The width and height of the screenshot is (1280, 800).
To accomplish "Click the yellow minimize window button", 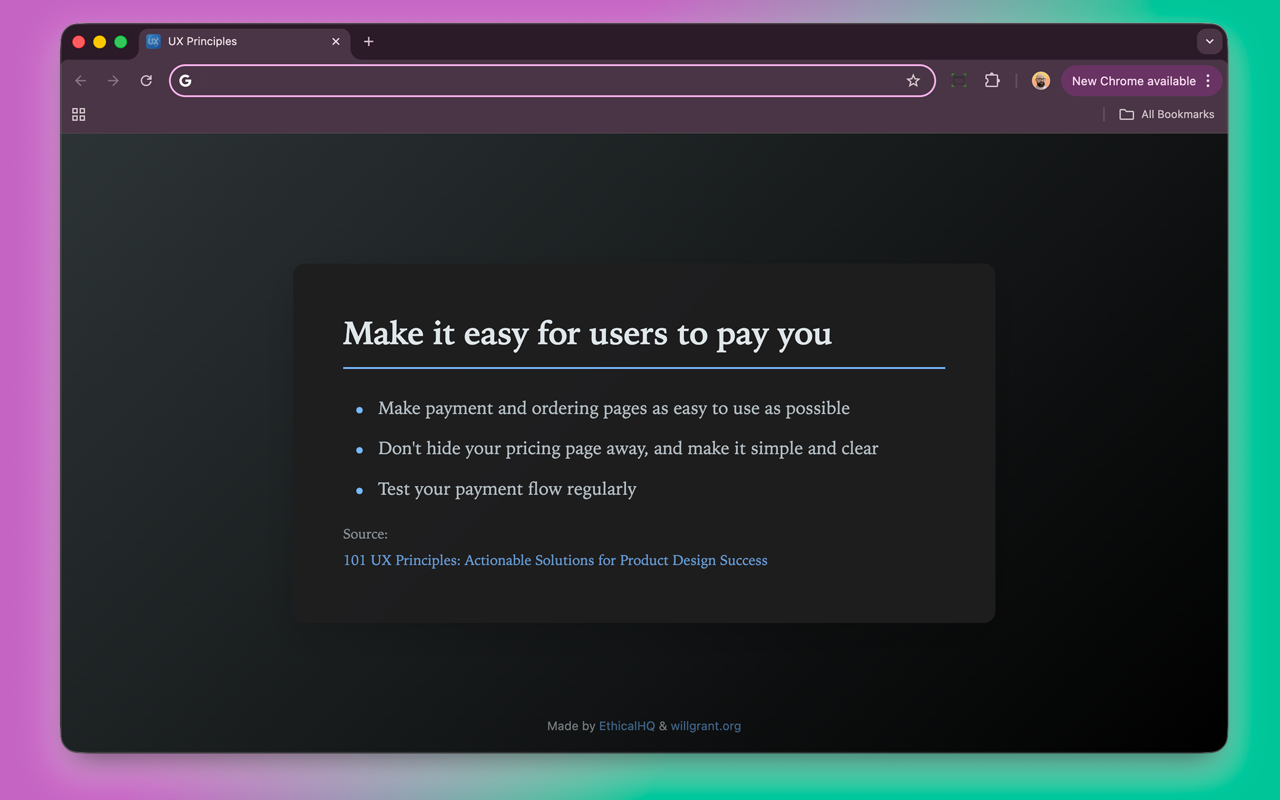I will (100, 42).
